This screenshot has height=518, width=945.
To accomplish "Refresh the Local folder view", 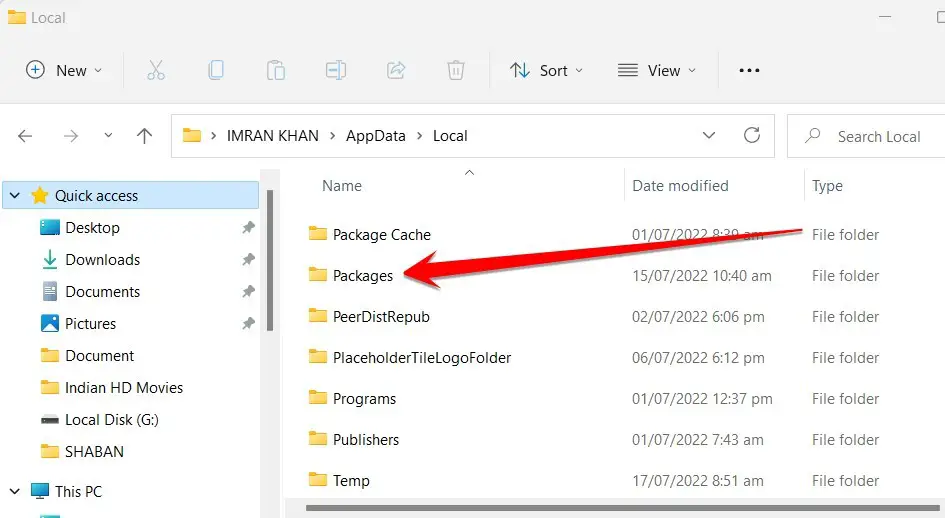I will [x=752, y=135].
